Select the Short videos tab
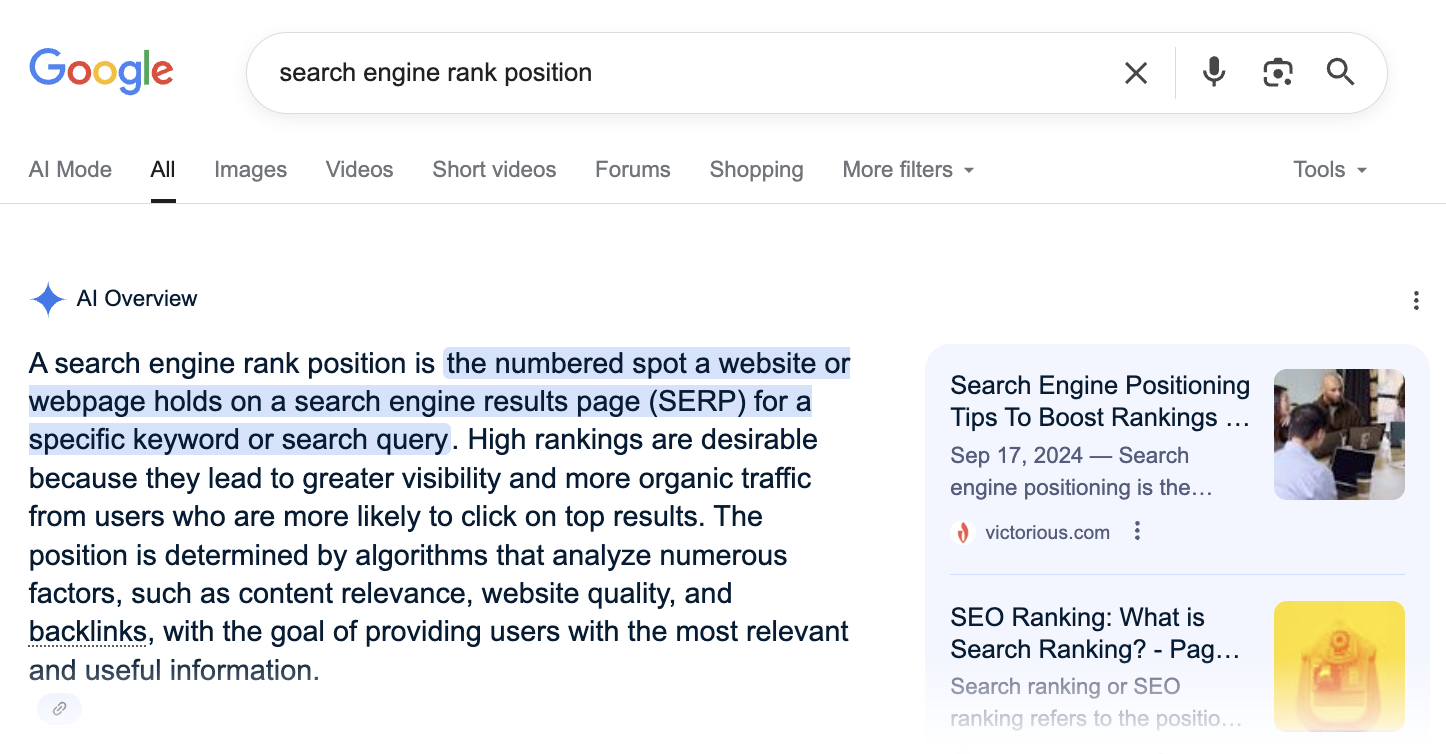The image size is (1446, 754). 494,170
